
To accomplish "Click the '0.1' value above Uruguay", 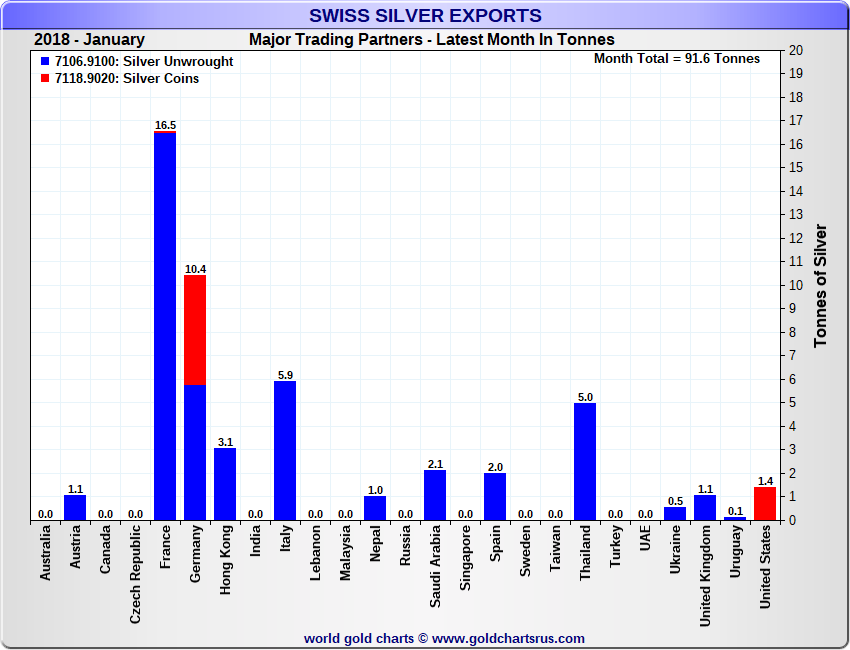I will [x=735, y=511].
